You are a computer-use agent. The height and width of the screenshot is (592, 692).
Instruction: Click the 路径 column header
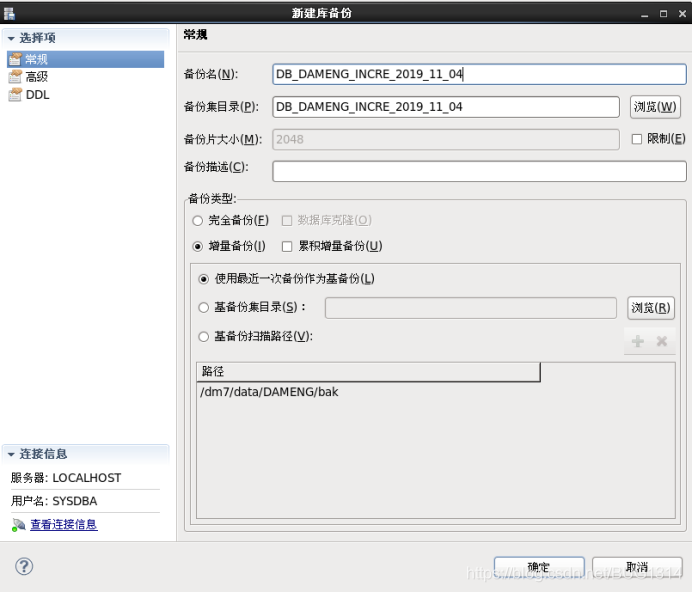click(x=369, y=372)
